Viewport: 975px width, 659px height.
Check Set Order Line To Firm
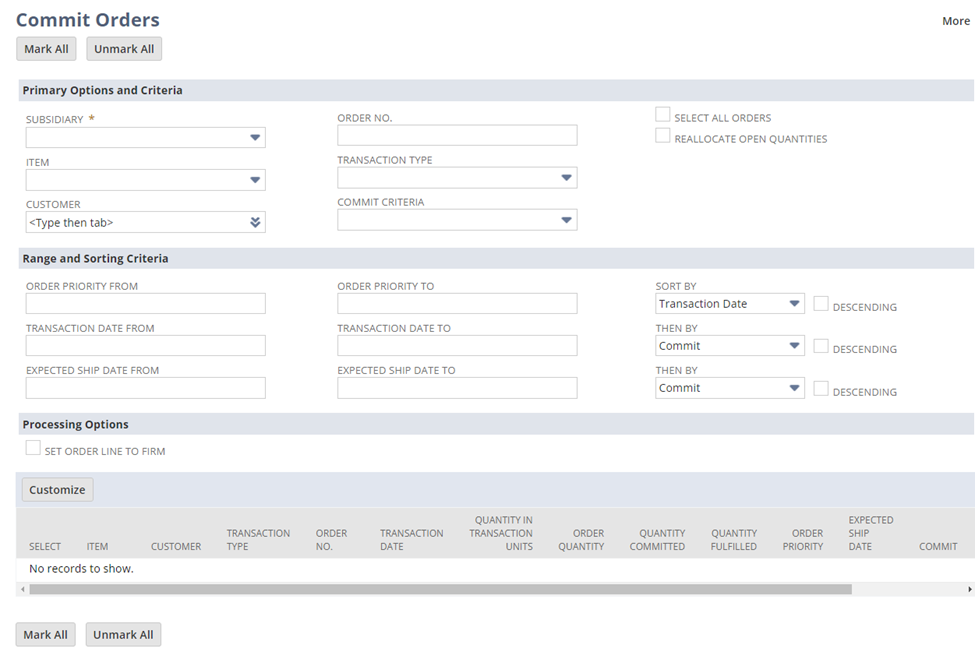[x=32, y=447]
